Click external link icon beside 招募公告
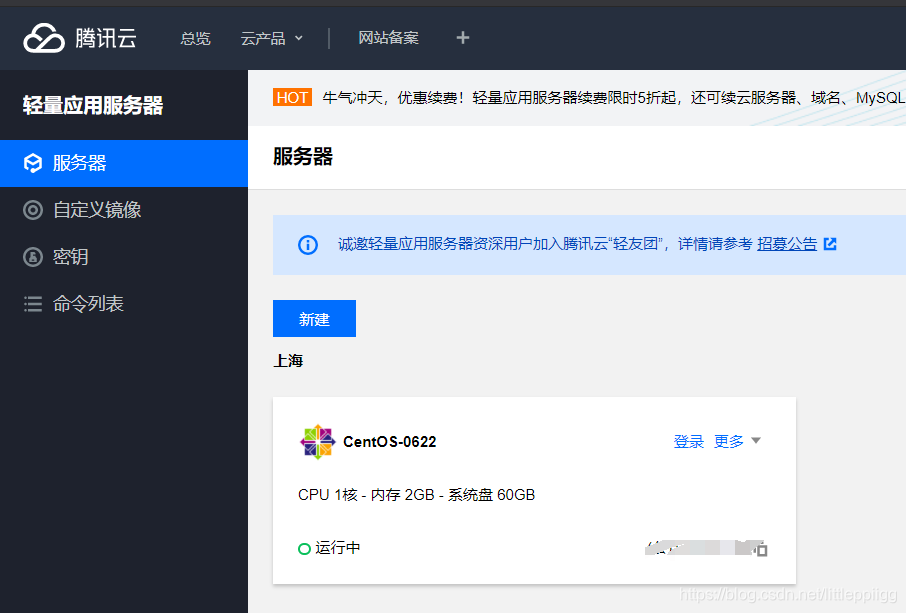Viewport: 906px width, 613px height. click(x=830, y=244)
